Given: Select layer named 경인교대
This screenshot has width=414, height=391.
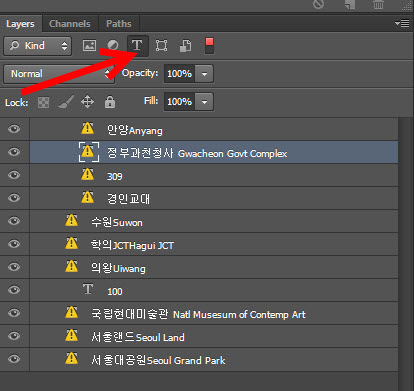Looking at the screenshot, I should [128, 199].
